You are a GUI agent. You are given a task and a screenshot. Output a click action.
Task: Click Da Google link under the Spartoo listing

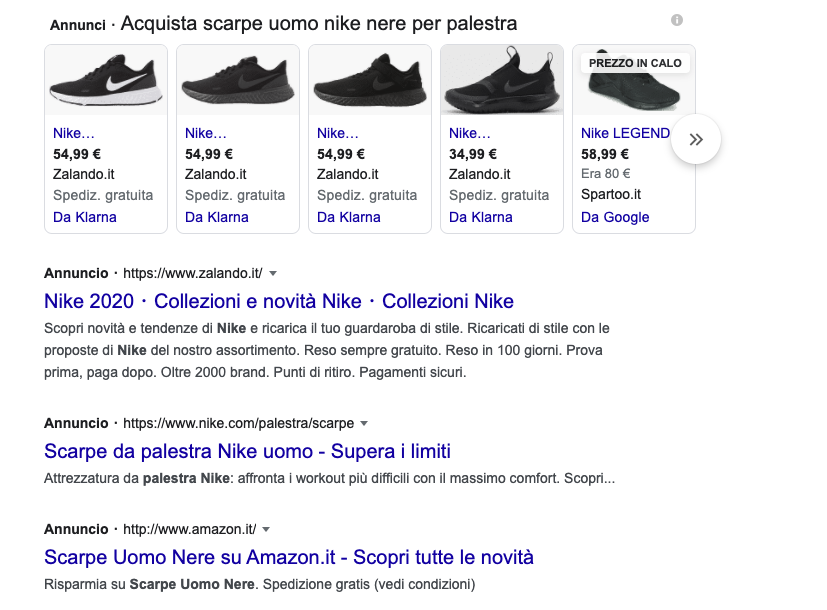[615, 217]
